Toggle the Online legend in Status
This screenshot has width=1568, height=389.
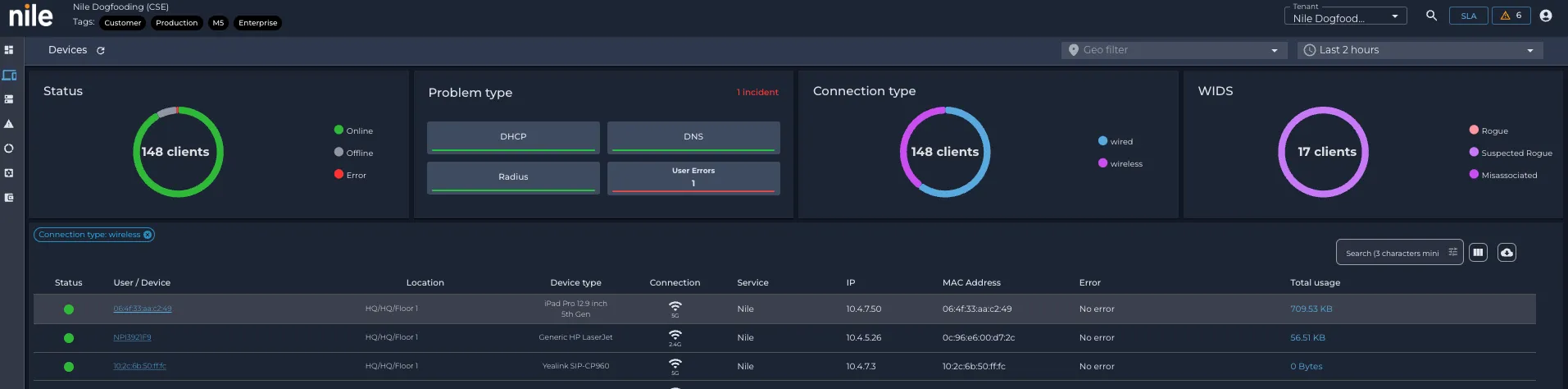353,130
